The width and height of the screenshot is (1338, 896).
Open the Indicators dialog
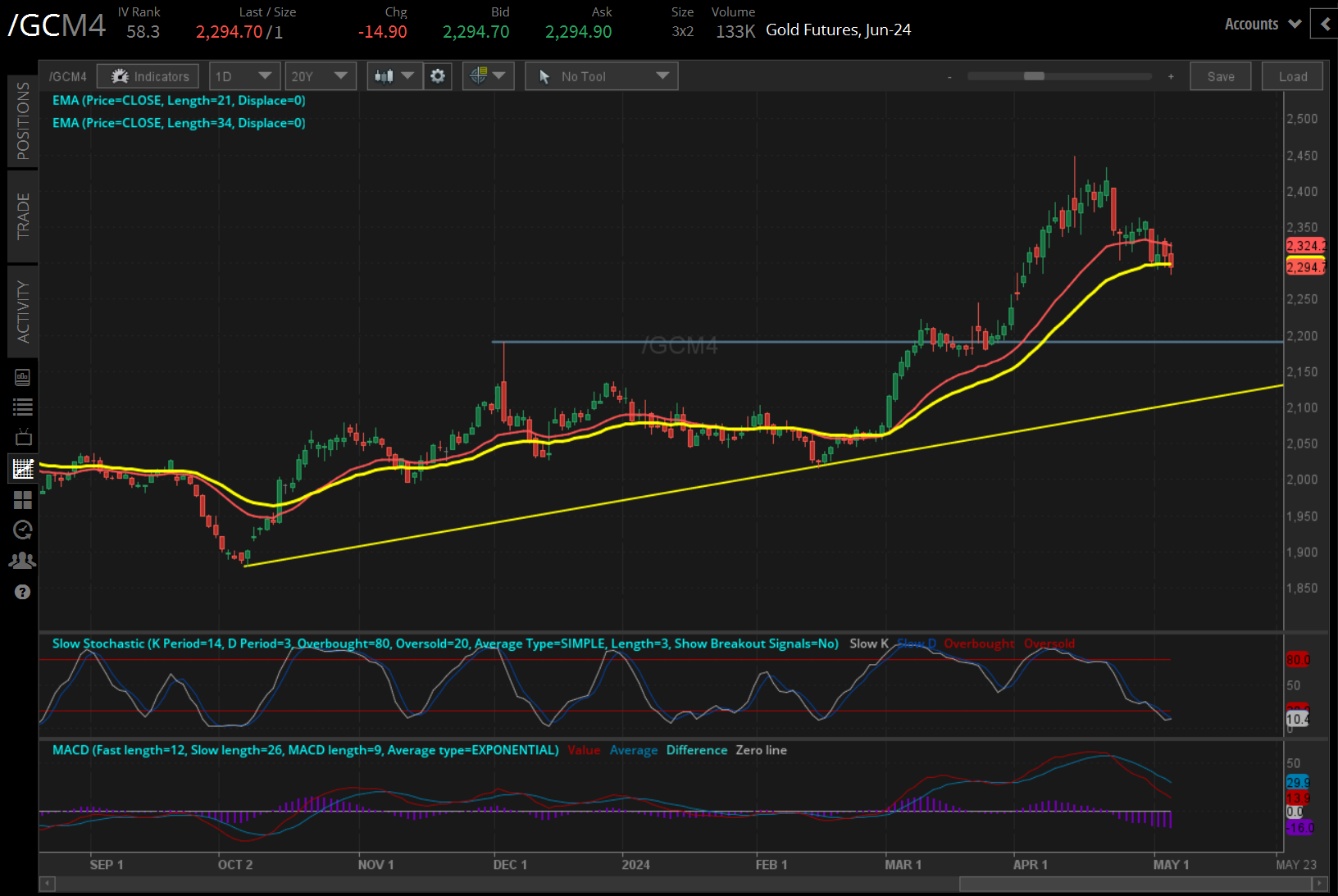point(148,75)
